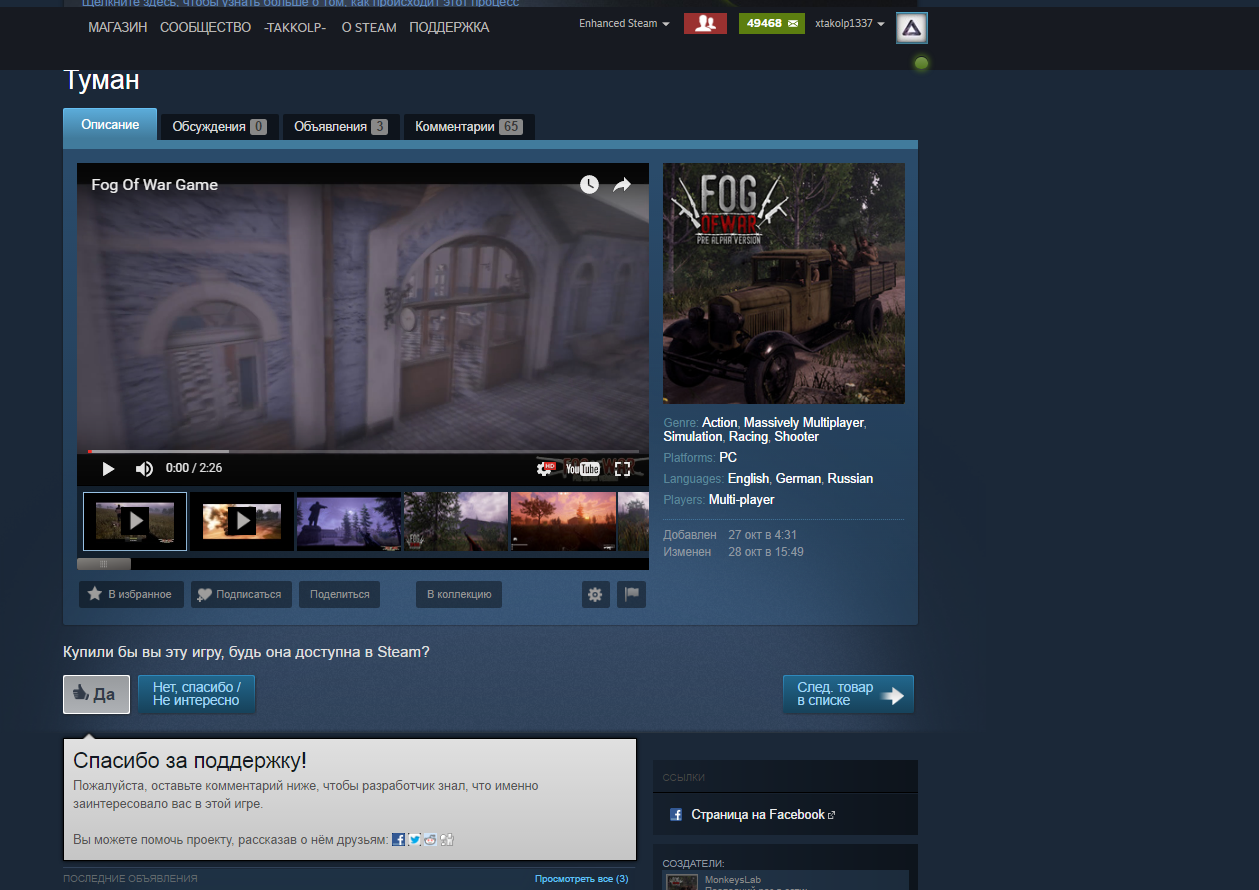The image size is (1259, 890).
Task: Select the forest rifle screenshot thumbnail
Action: (x=456, y=521)
